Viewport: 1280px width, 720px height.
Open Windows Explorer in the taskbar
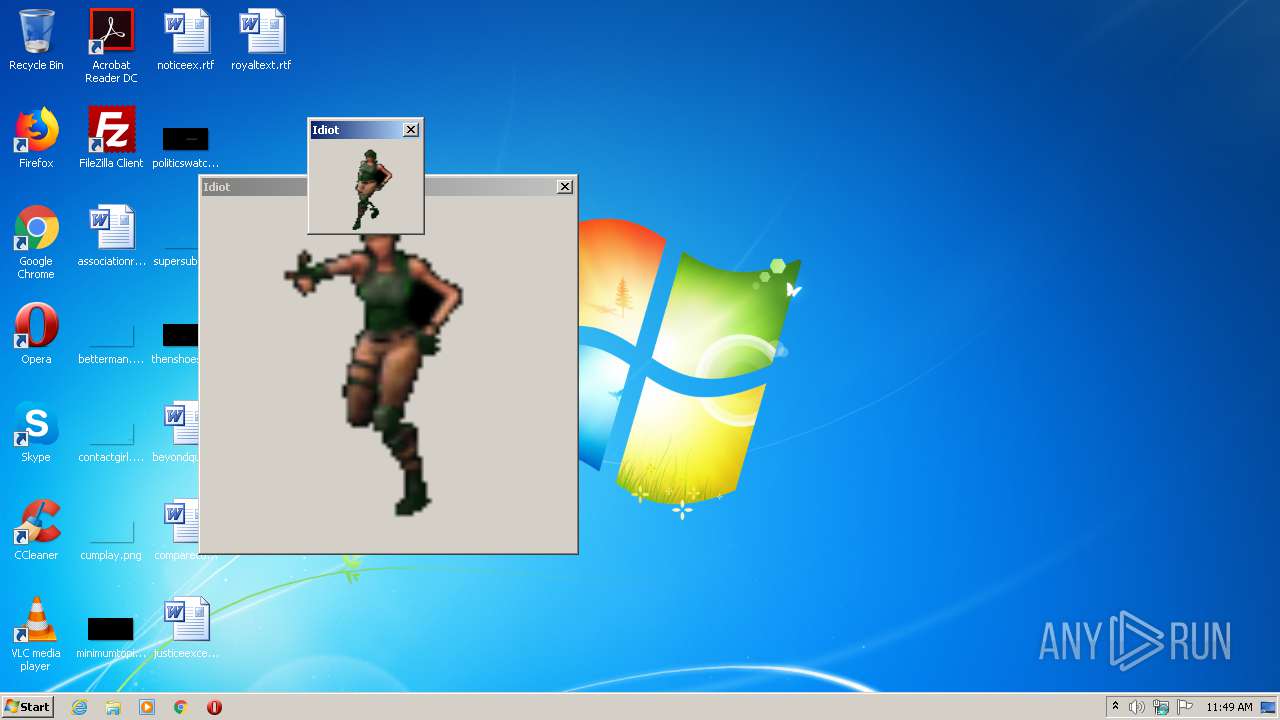[113, 707]
